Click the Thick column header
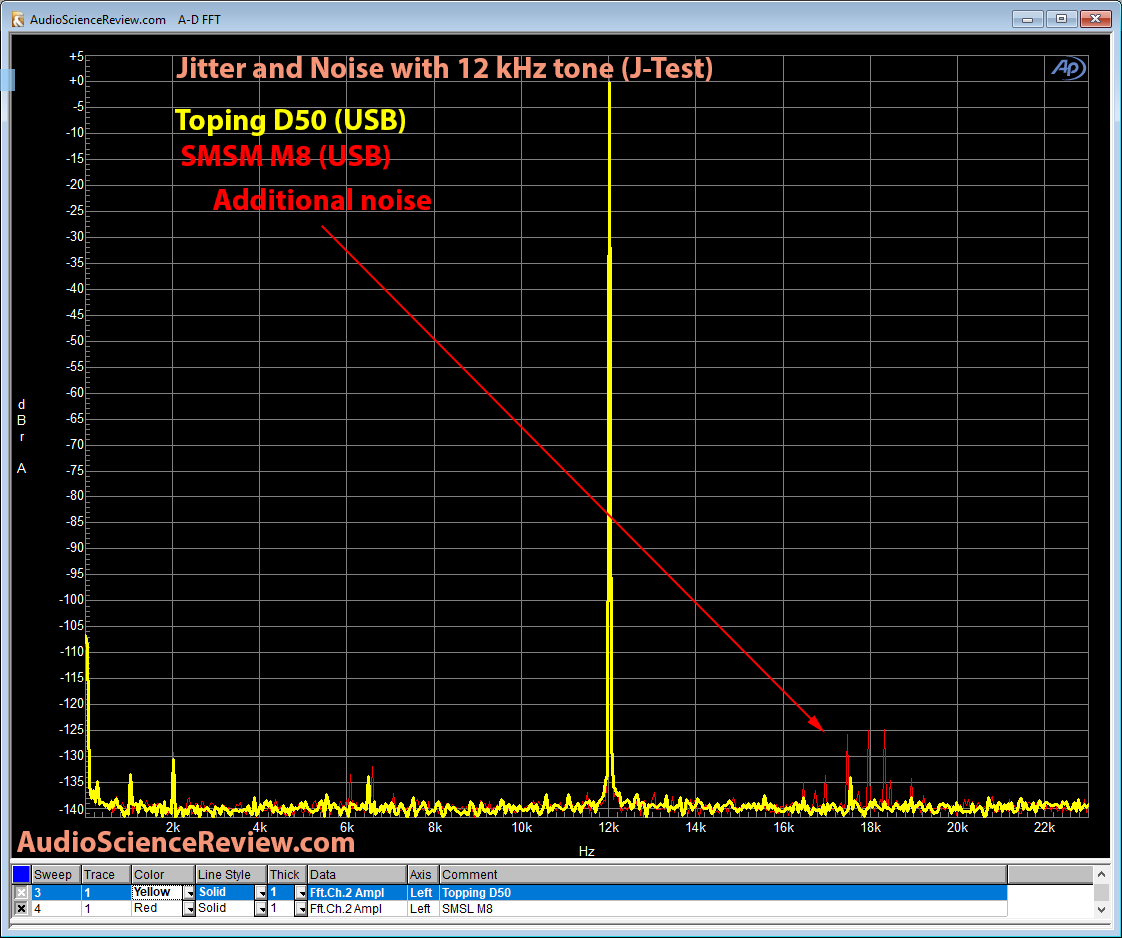The image size is (1122, 938). [x=287, y=874]
